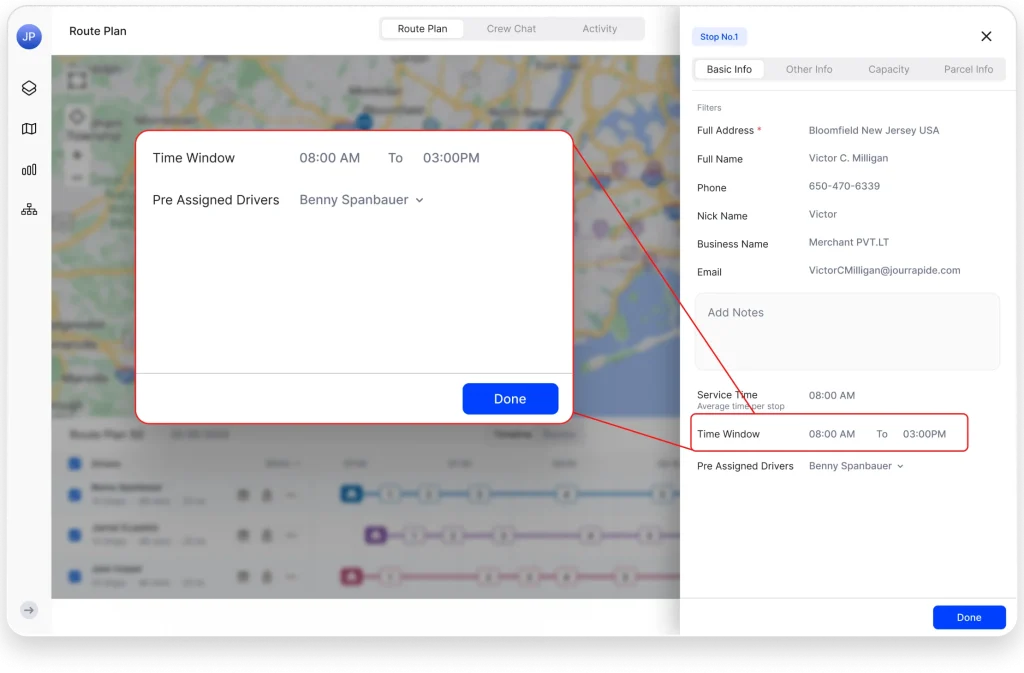Click Done at the side panel bottom
The image size is (1024, 673).
(968, 618)
